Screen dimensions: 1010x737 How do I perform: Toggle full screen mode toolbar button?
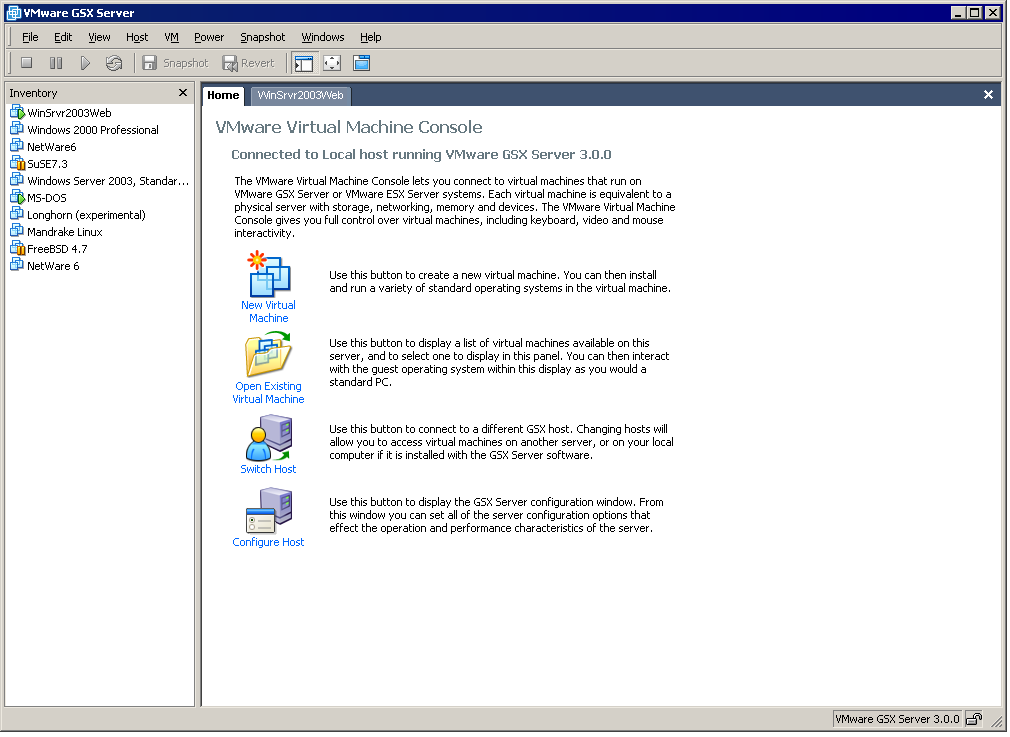[x=332, y=63]
